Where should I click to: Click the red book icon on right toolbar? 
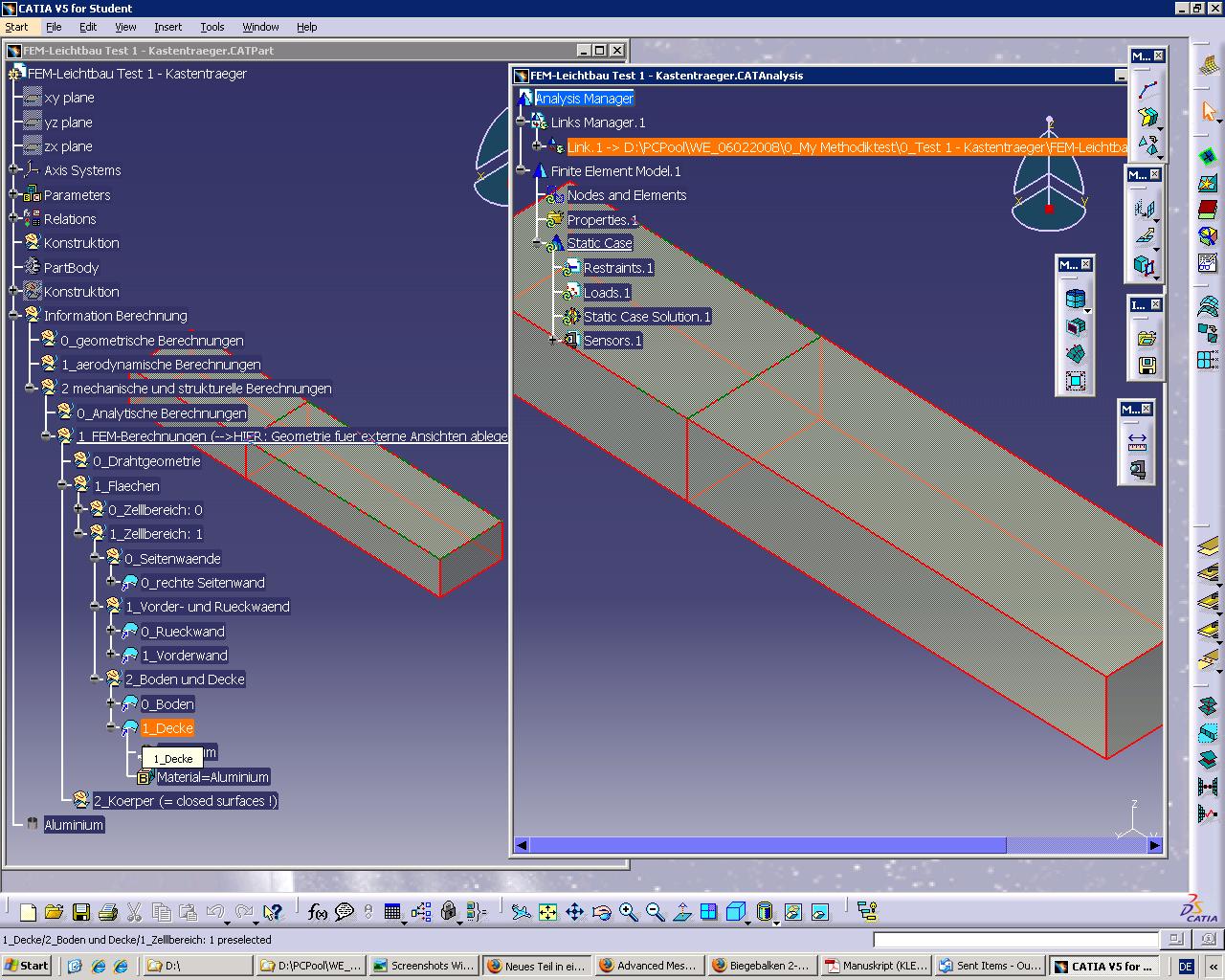[1208, 209]
